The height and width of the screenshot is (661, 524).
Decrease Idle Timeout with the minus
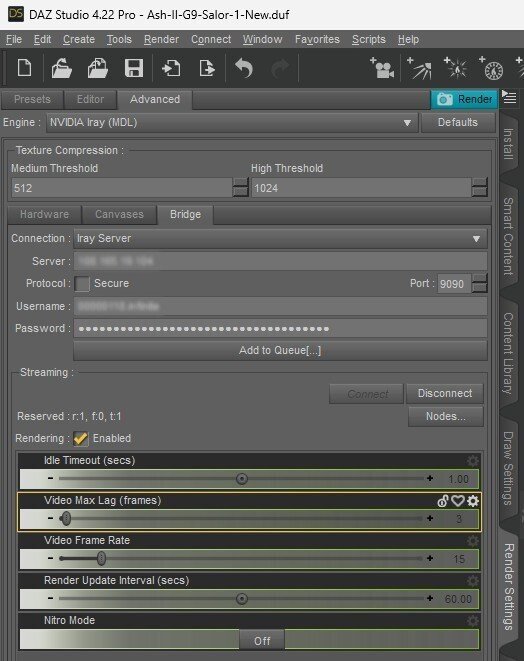[x=51, y=478]
